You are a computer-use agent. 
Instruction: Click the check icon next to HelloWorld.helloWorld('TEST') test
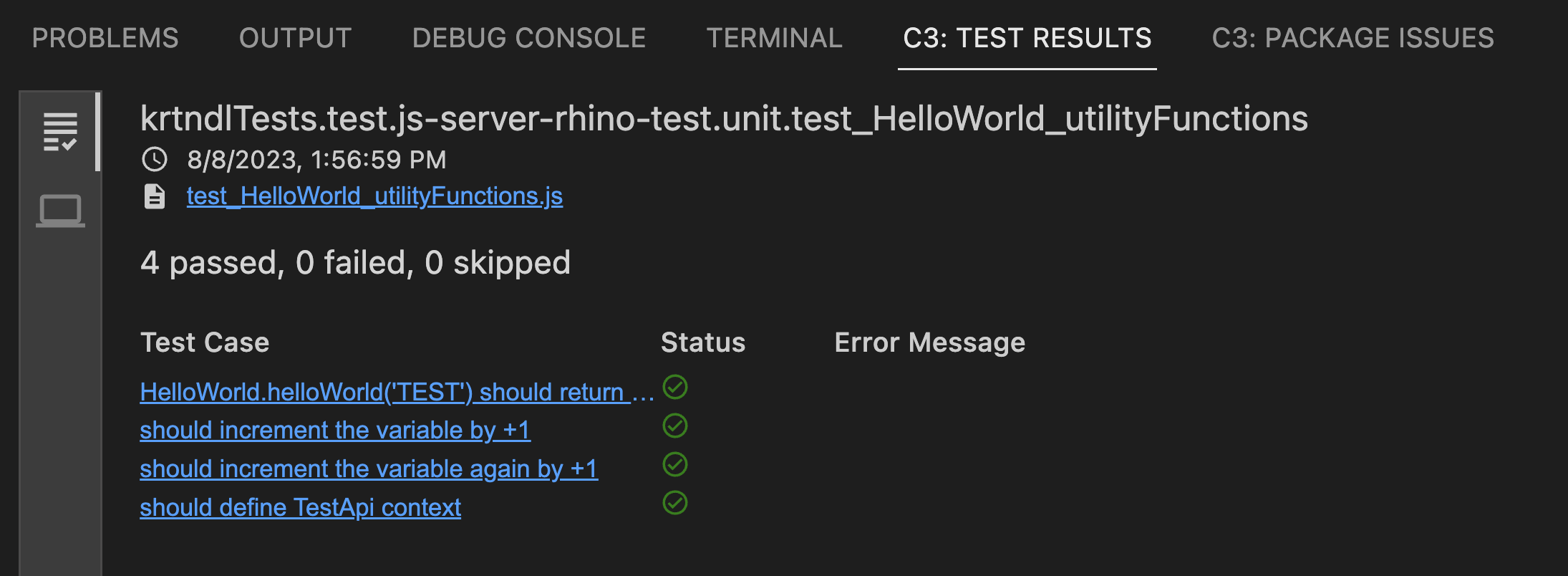(x=675, y=388)
